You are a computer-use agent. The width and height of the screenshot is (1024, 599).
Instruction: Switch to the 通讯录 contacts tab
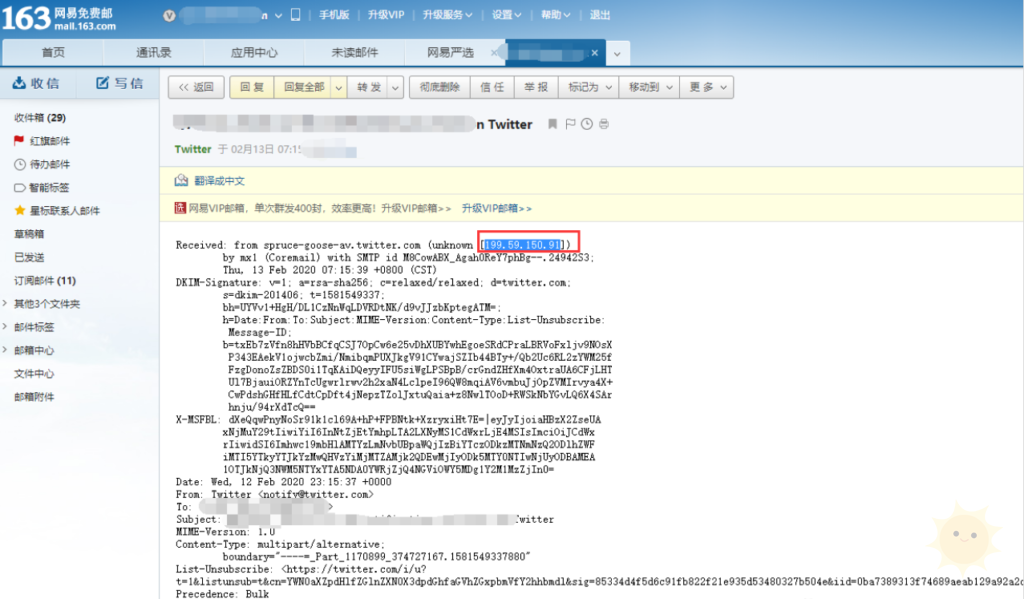point(153,52)
